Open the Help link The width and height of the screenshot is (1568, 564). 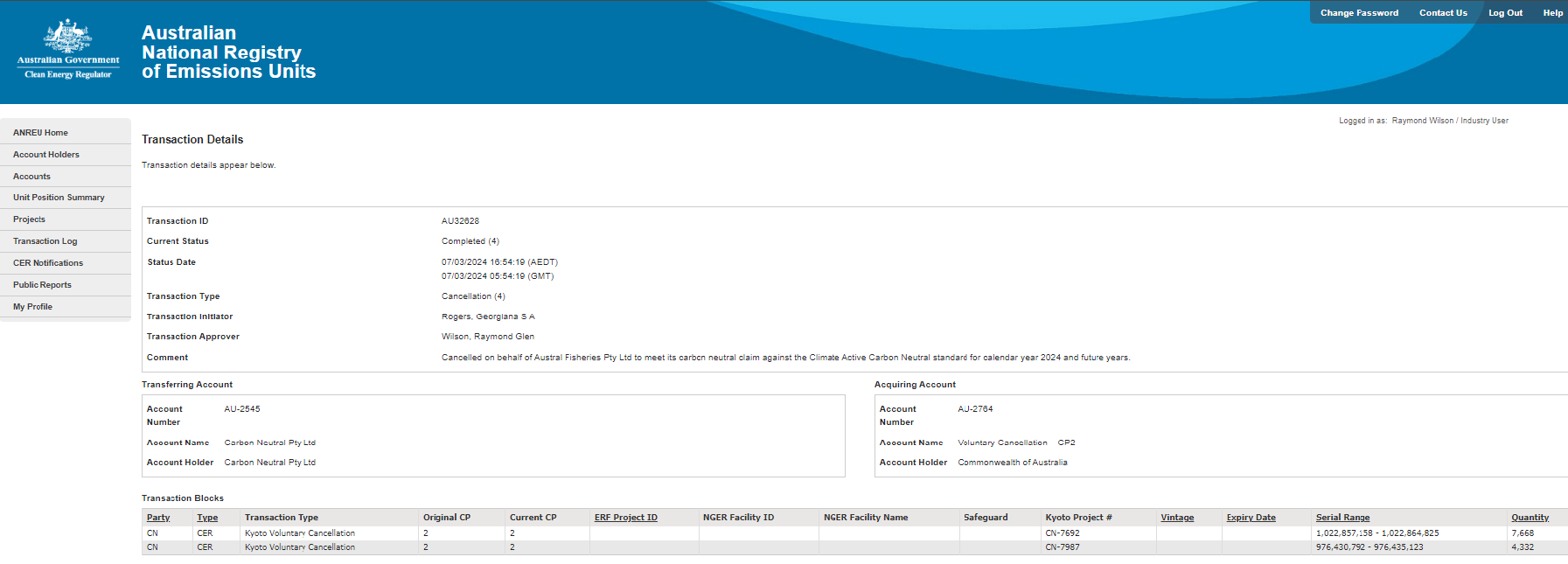1552,13
